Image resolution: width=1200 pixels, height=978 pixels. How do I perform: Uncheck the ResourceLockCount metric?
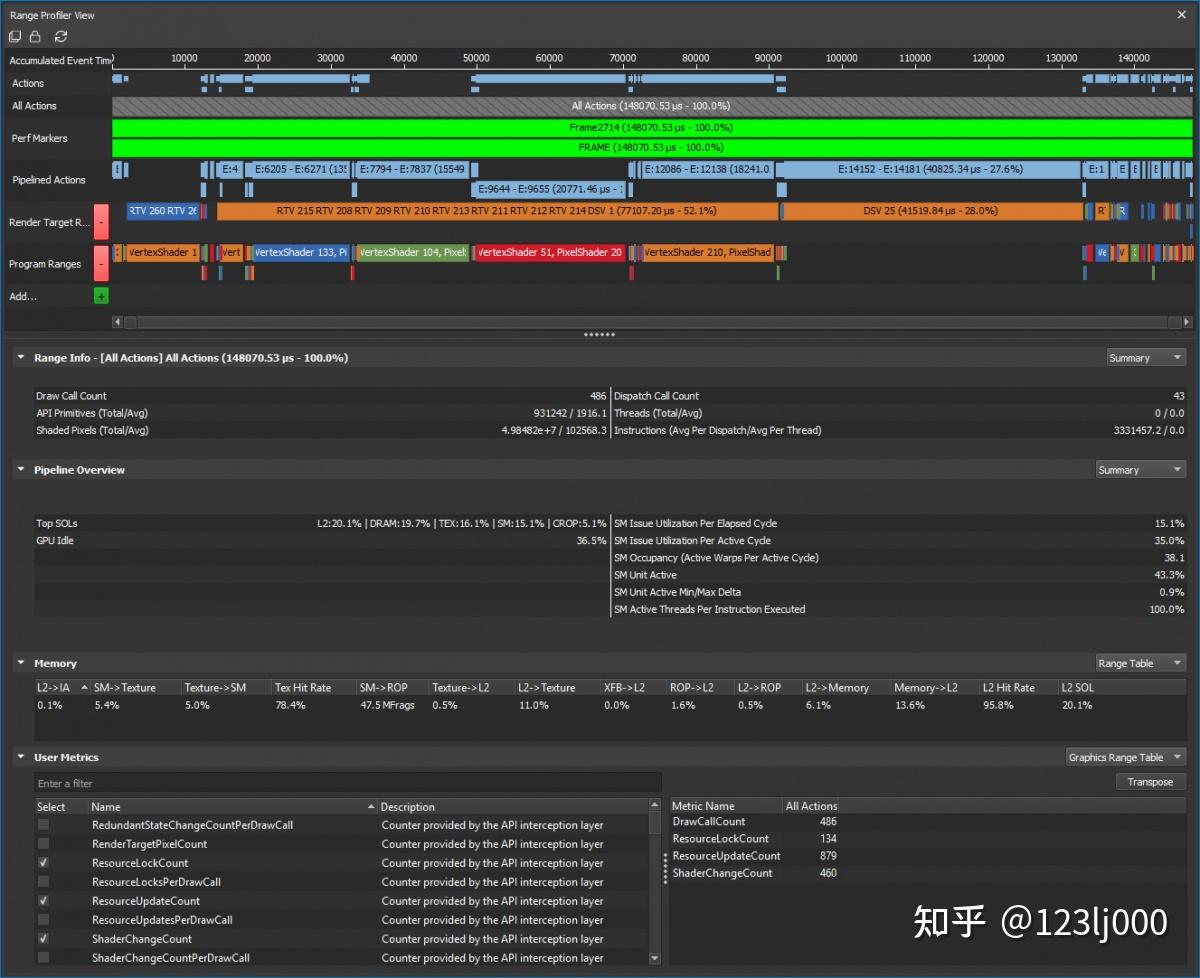pyautogui.click(x=43, y=863)
